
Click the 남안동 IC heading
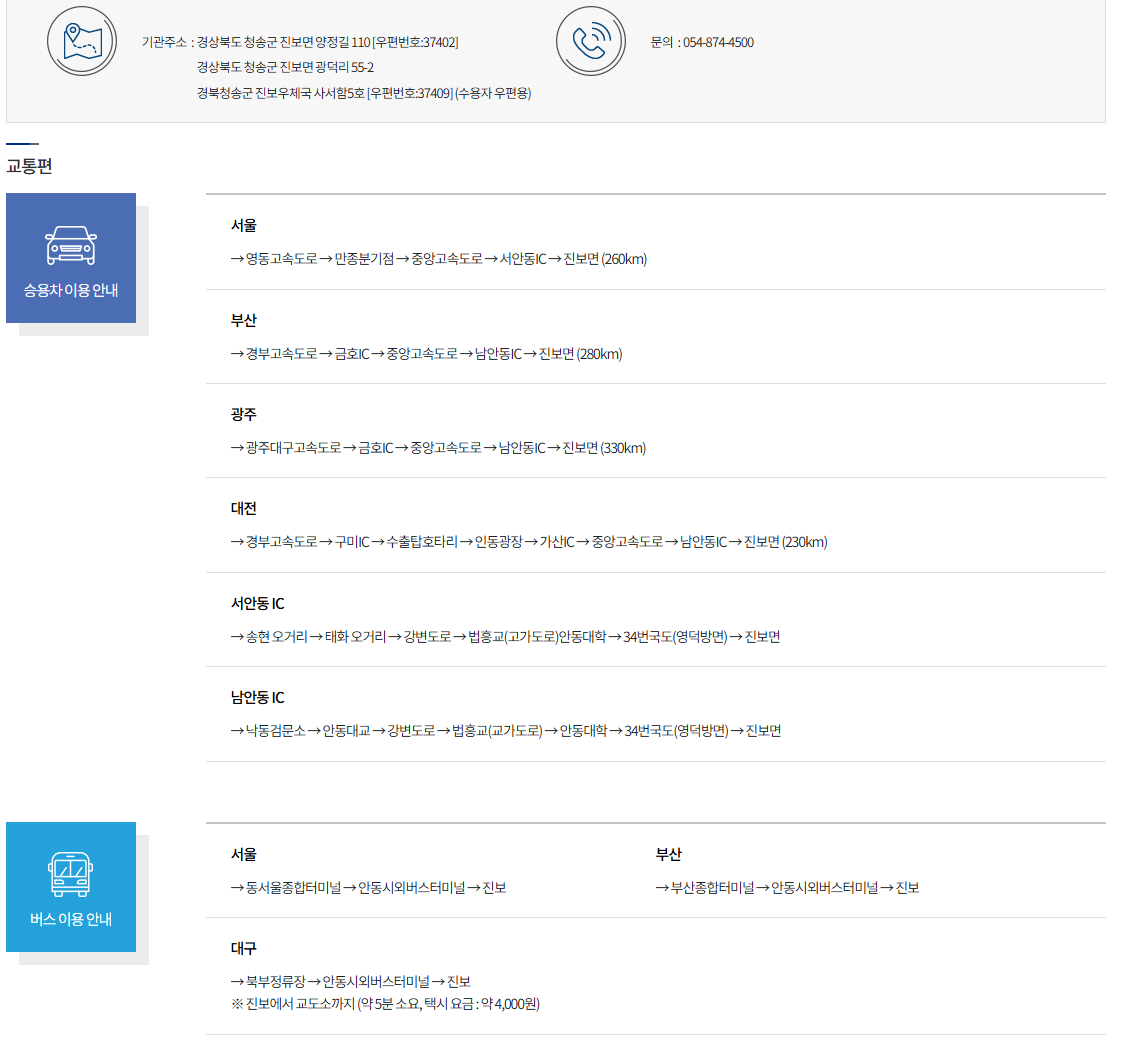(257, 698)
